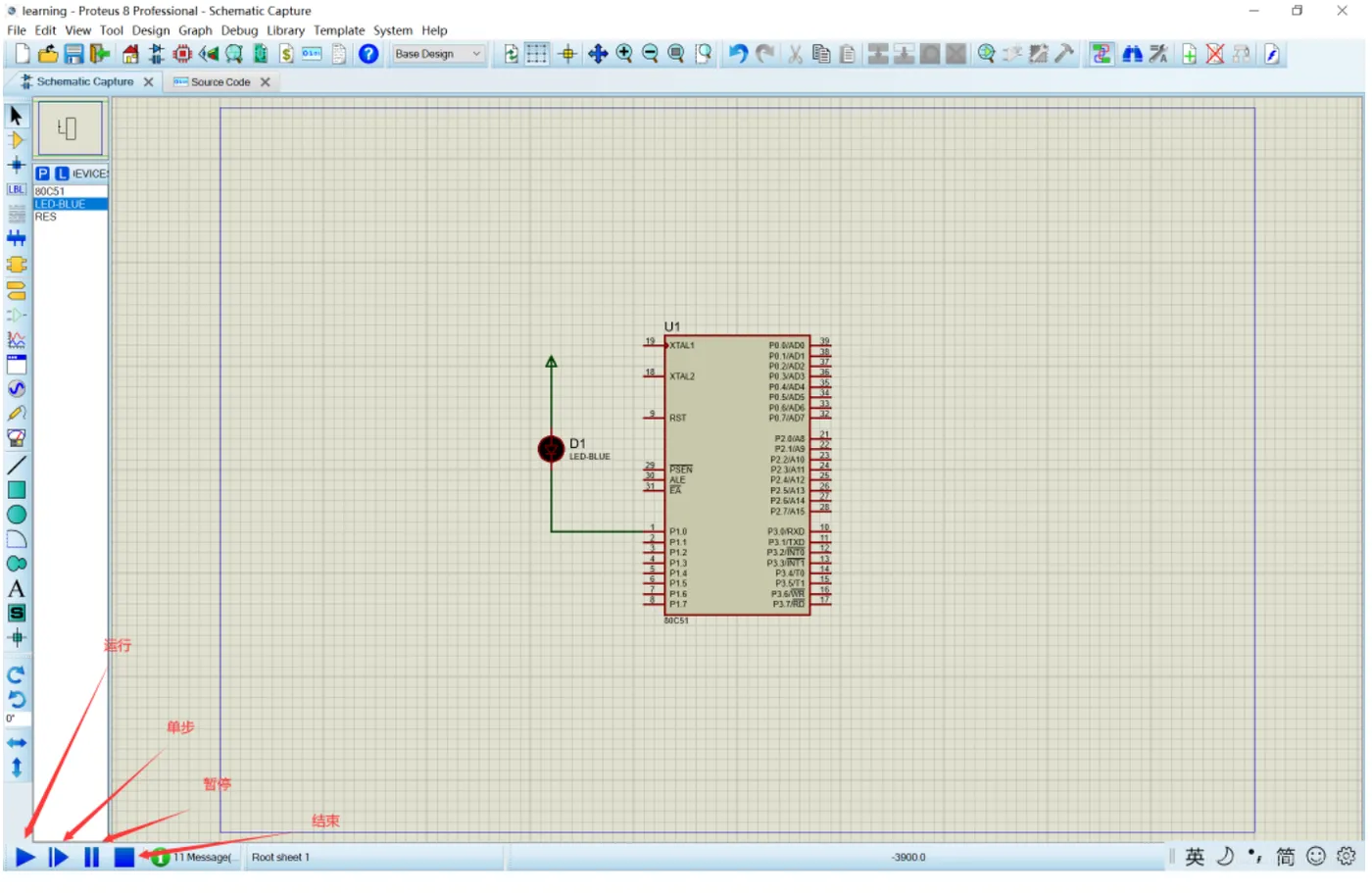The image size is (1372, 893).
Task: Click the L library manage button
Action: (x=62, y=174)
